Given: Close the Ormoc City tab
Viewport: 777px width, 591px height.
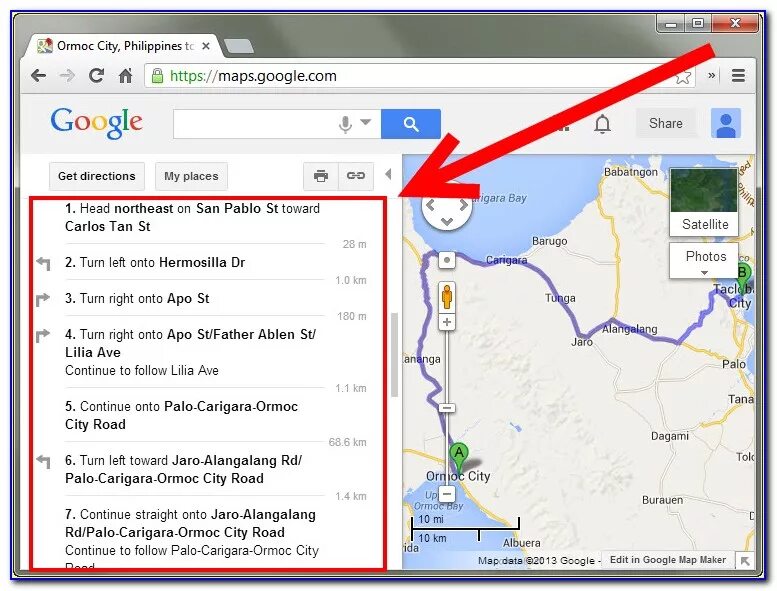Looking at the screenshot, I should 206,46.
